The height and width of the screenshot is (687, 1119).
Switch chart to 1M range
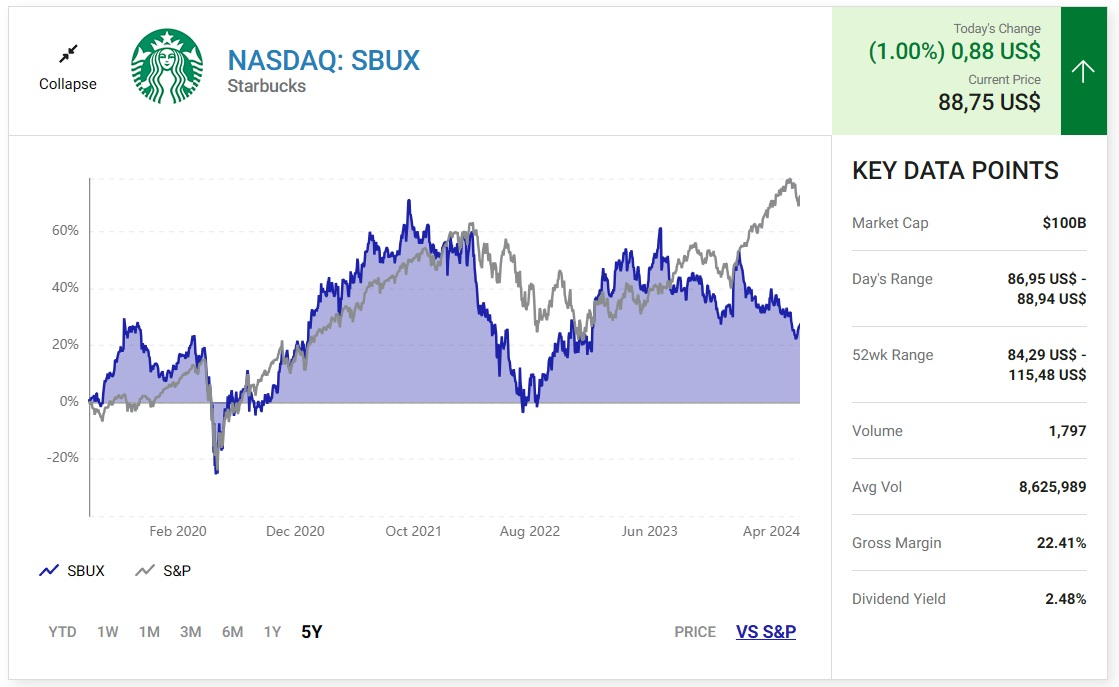tap(149, 632)
